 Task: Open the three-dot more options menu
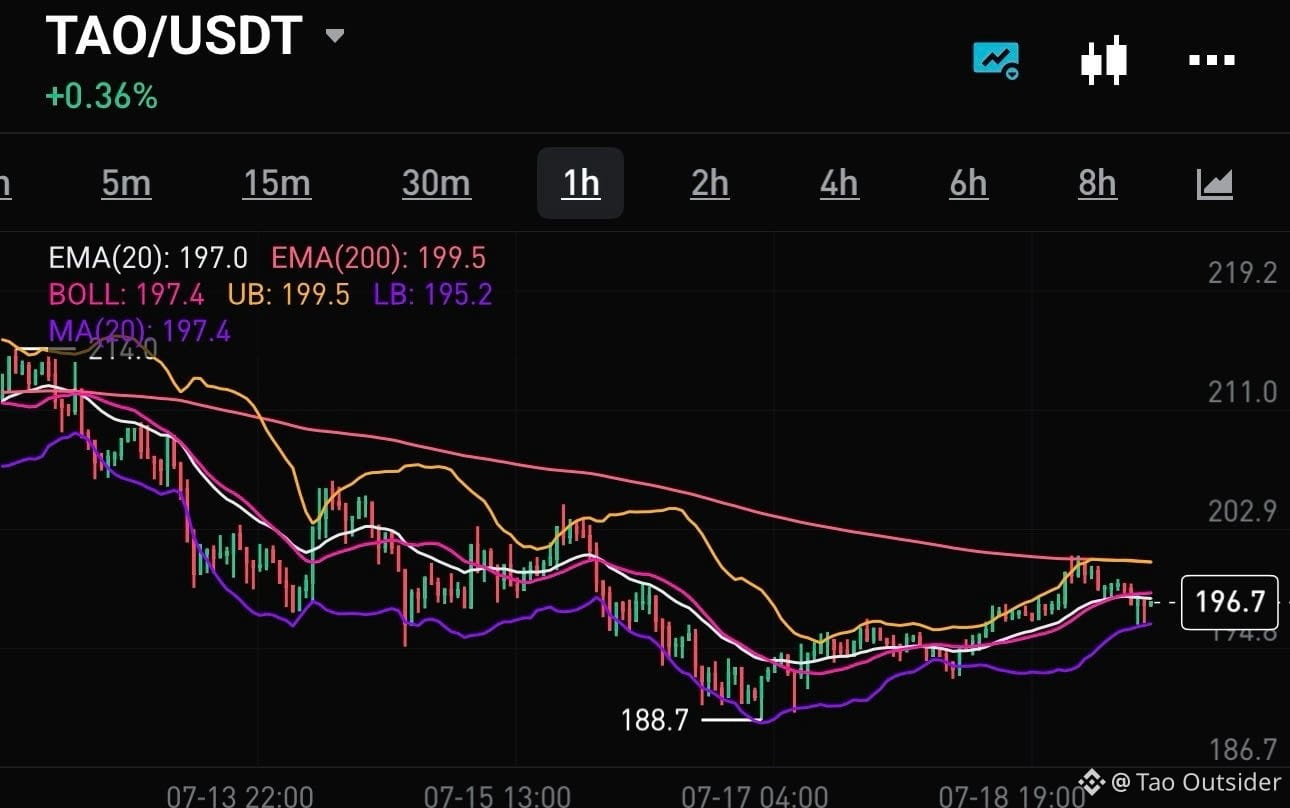(1211, 60)
